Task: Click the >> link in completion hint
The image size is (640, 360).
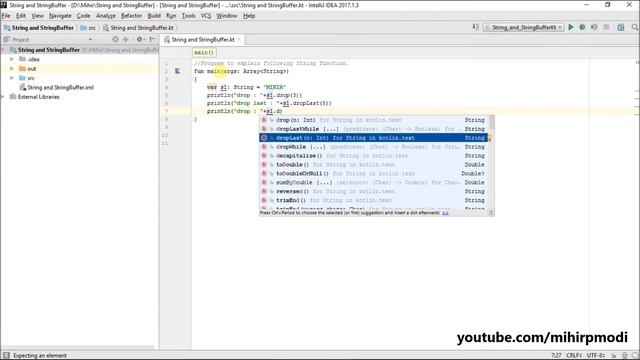Action: (445, 213)
